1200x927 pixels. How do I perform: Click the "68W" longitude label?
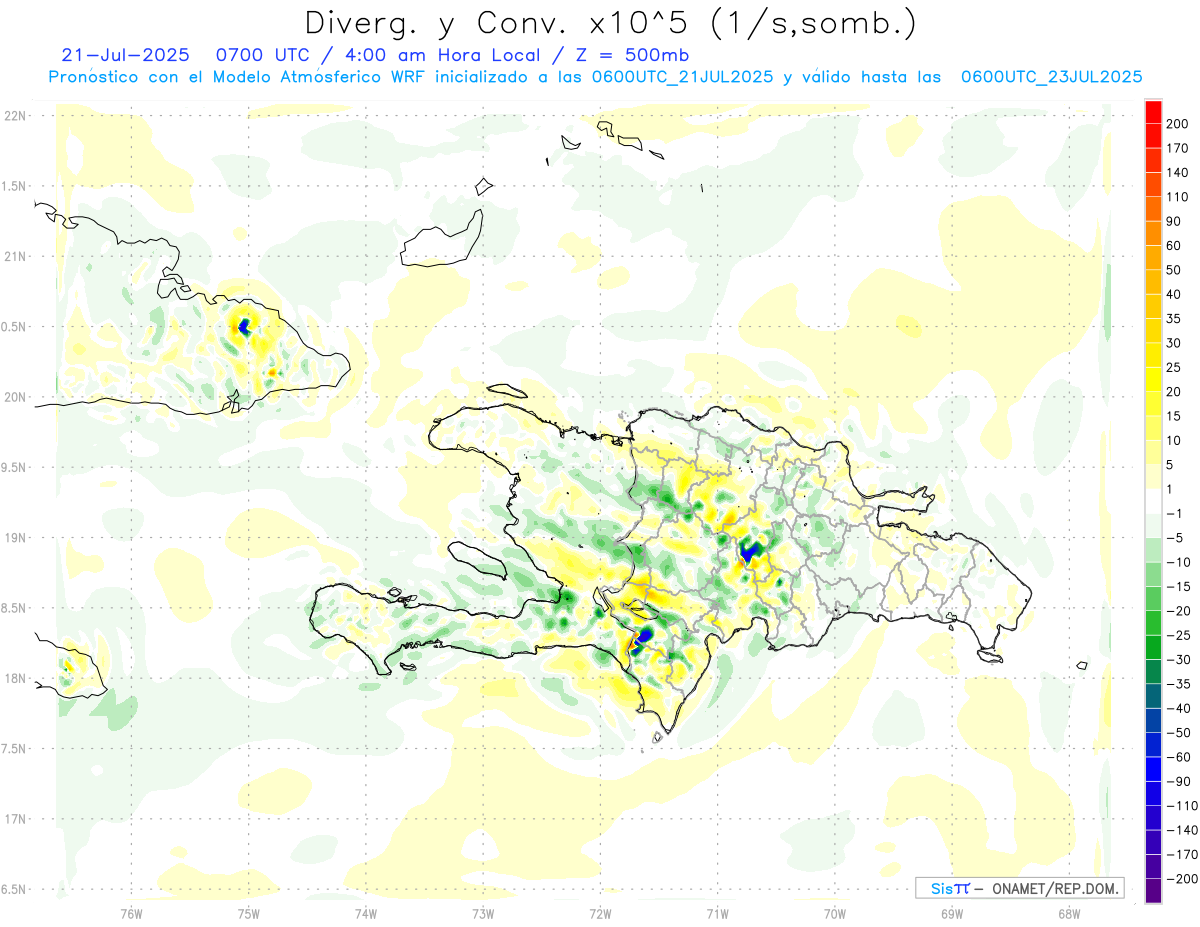1069,913
